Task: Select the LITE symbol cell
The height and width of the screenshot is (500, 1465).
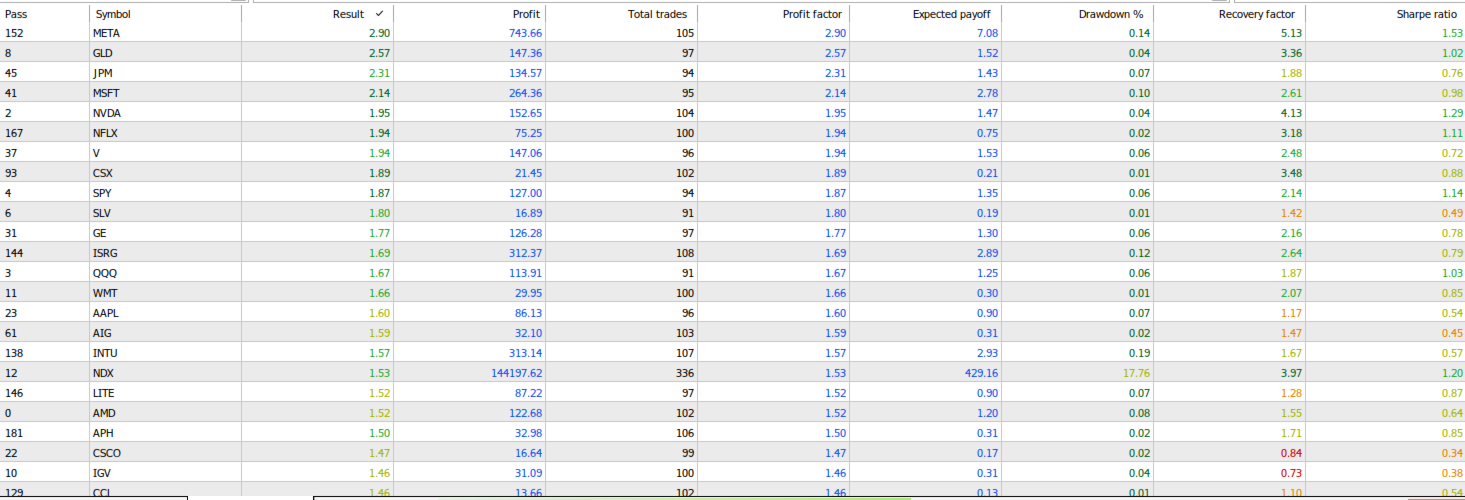Action: [x=165, y=393]
